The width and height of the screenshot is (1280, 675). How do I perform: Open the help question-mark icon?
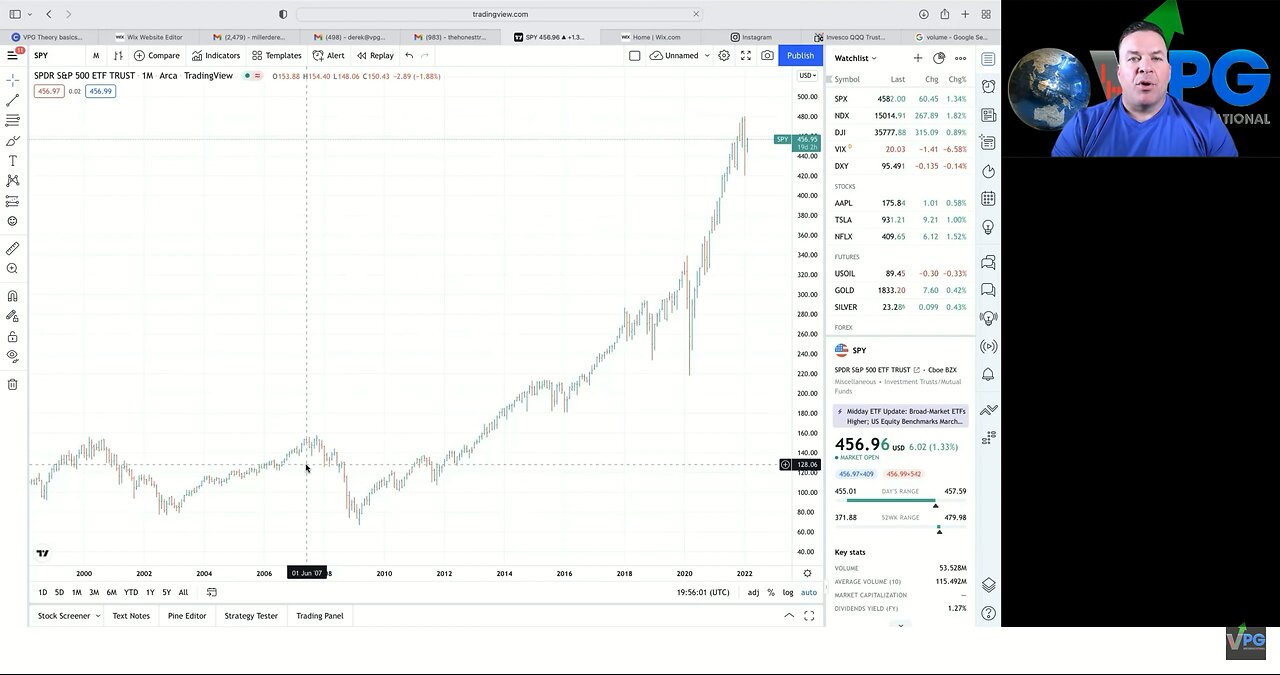[988, 613]
